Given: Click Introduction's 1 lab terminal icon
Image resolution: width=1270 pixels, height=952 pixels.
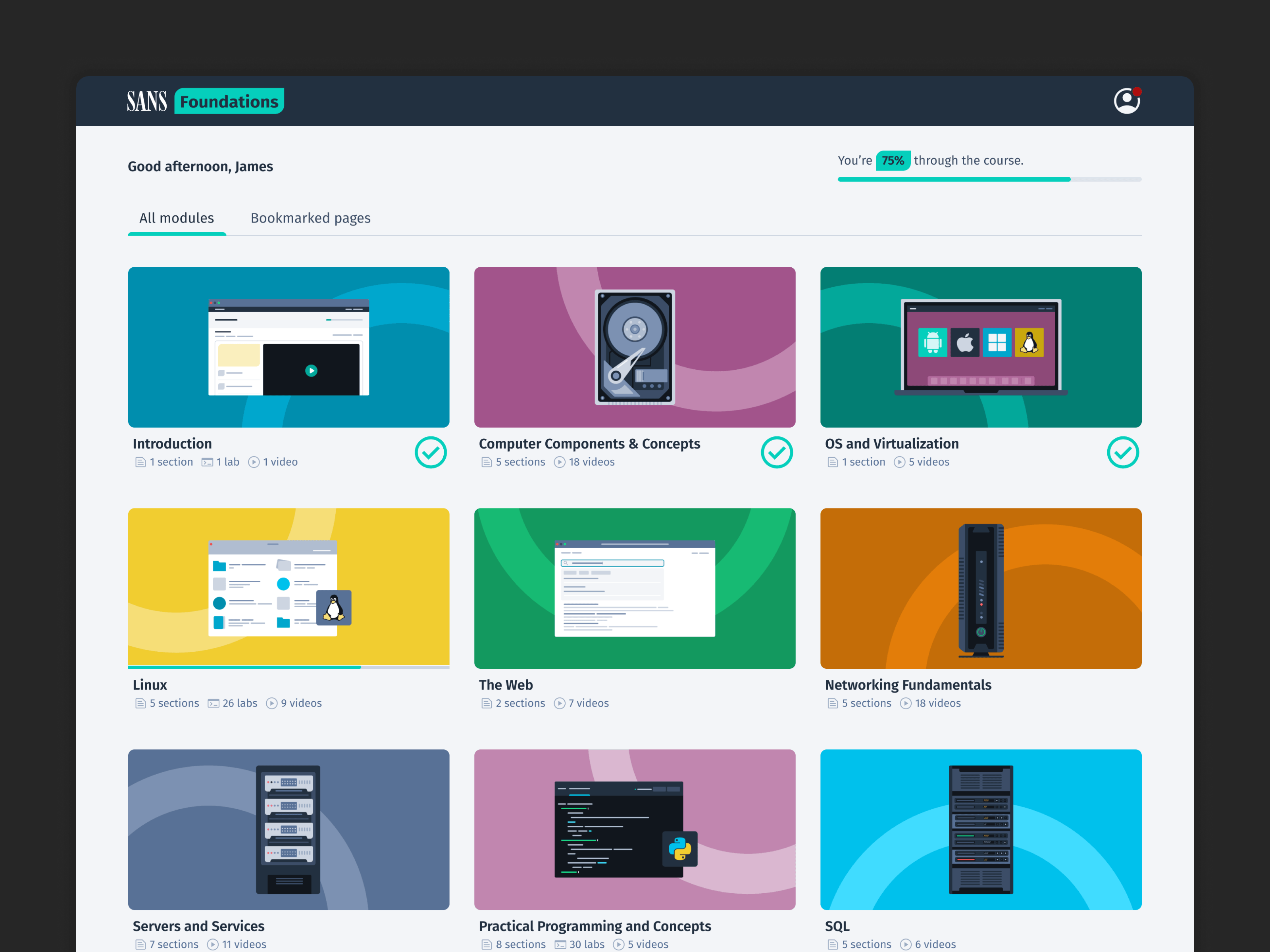Looking at the screenshot, I should coord(207,462).
